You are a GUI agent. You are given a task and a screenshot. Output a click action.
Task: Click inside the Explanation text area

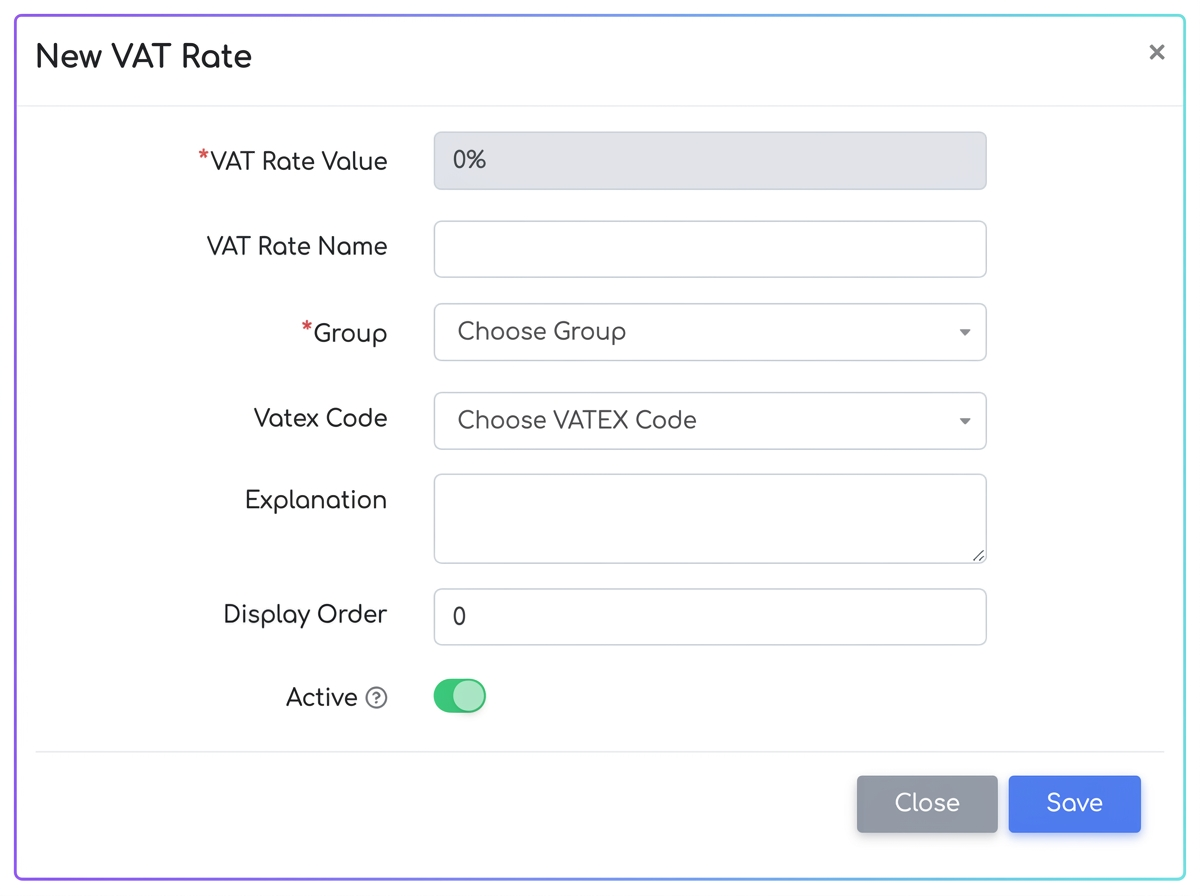click(x=710, y=519)
